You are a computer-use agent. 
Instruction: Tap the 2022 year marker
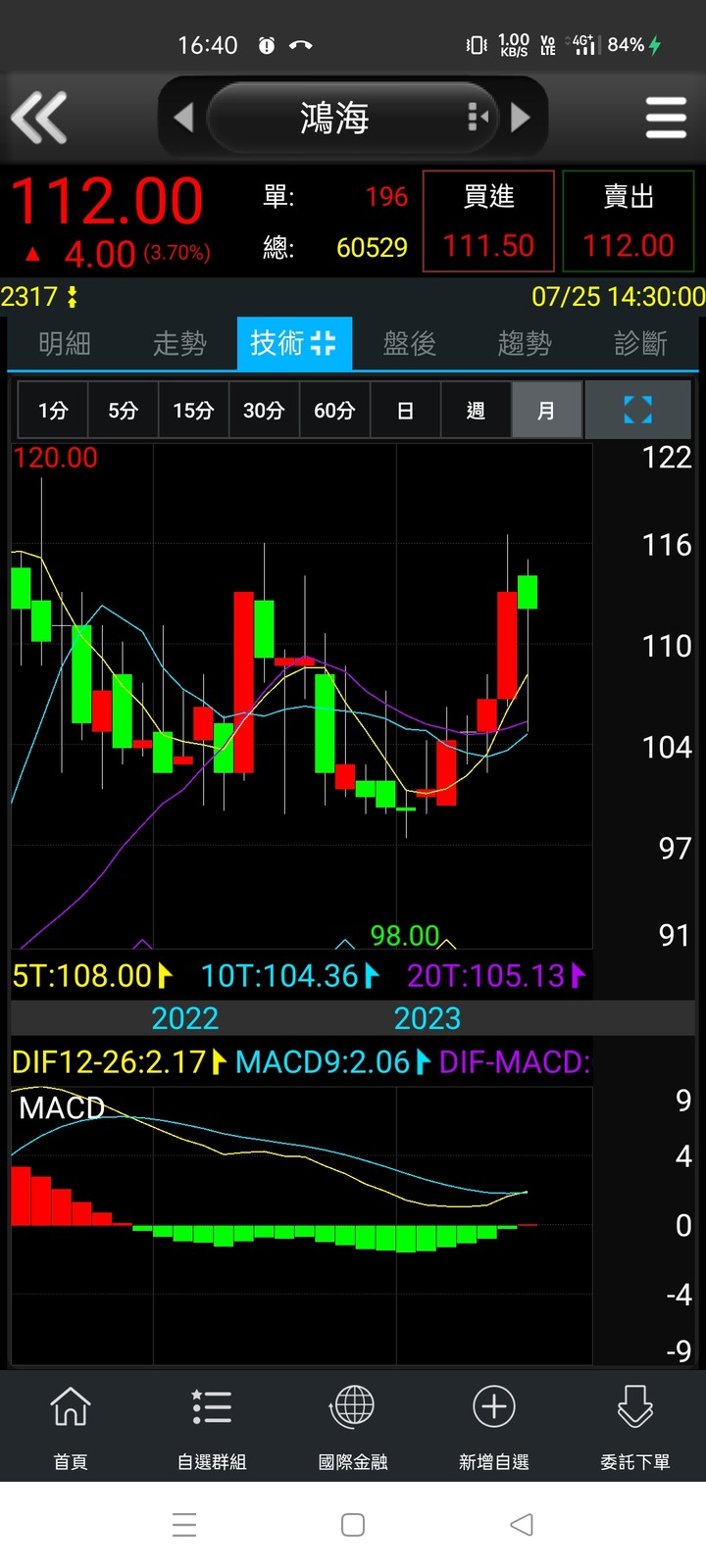(185, 1018)
